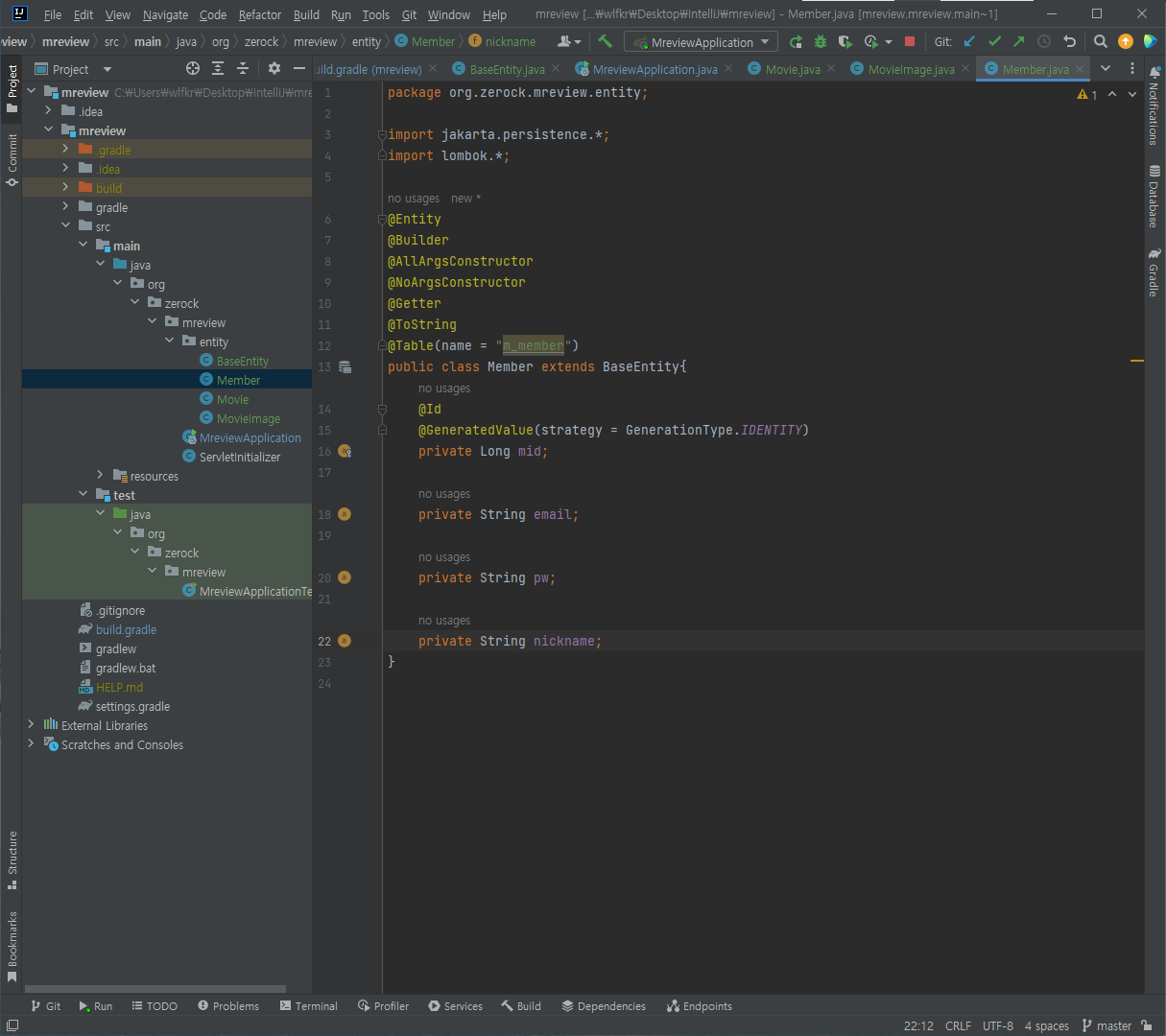Toggle the Project side tab
The width and height of the screenshot is (1166, 1036).
(12, 88)
